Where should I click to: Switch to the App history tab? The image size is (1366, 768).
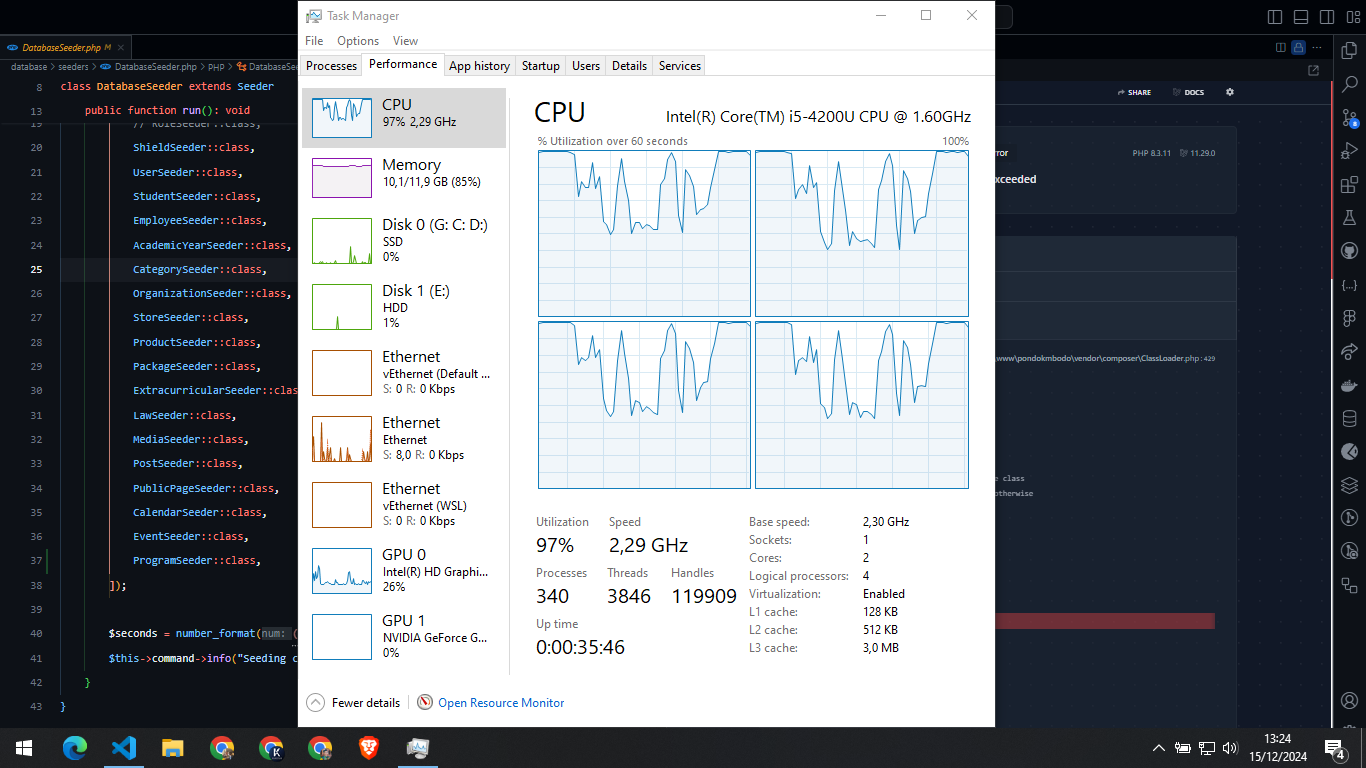[x=479, y=66]
